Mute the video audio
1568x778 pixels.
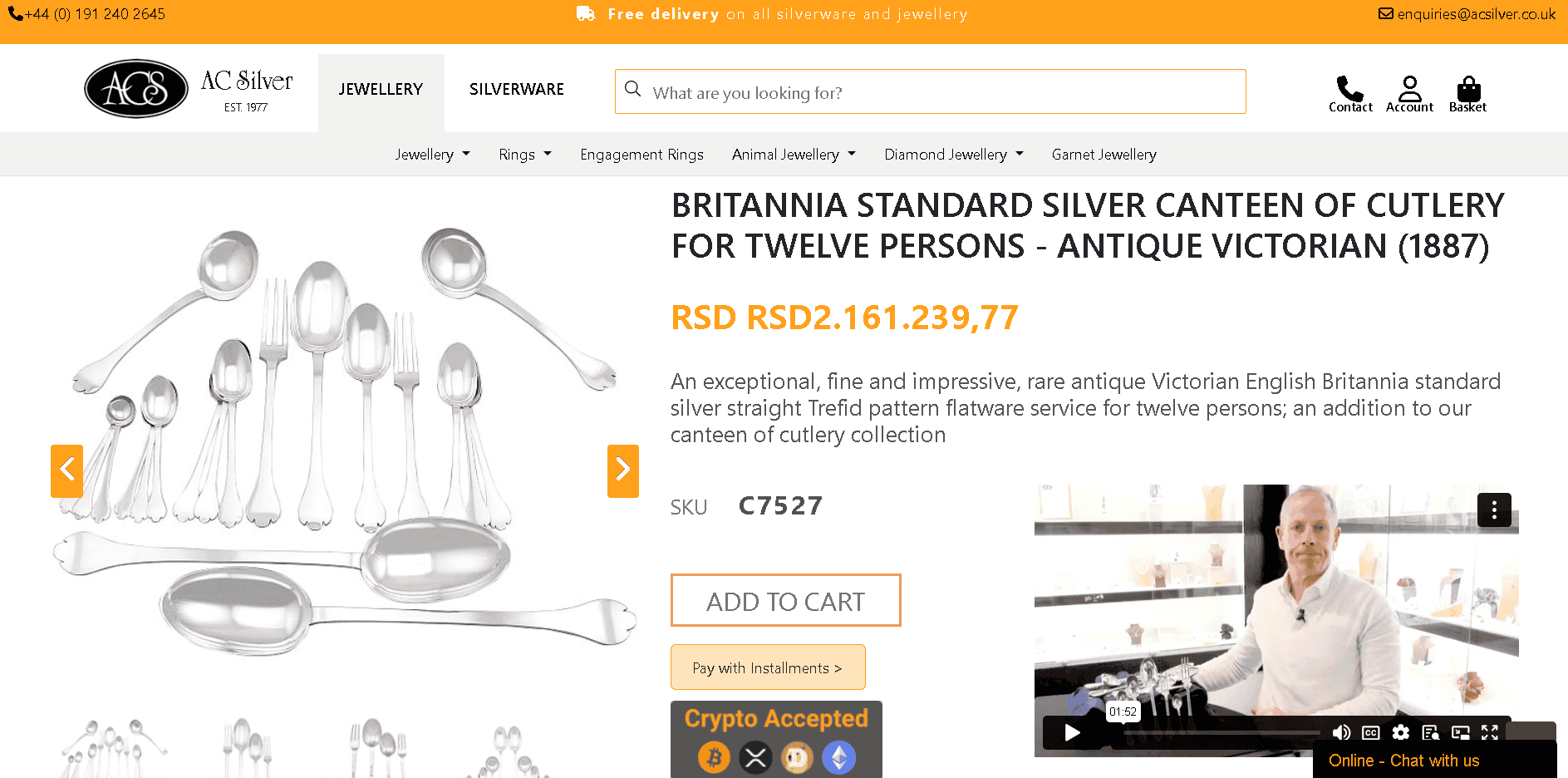(x=1341, y=732)
